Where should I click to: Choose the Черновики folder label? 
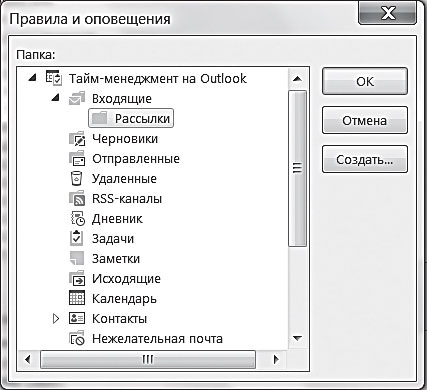[x=125, y=139]
